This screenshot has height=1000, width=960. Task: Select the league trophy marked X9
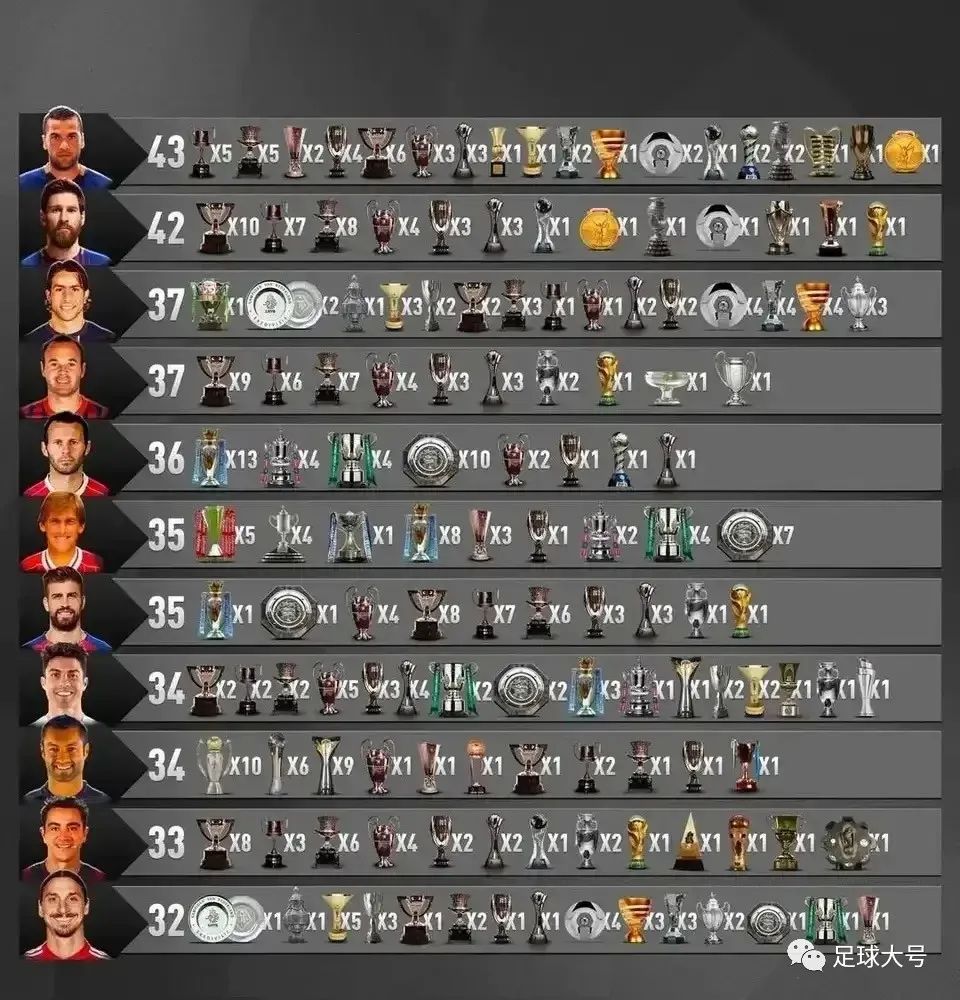(213, 381)
